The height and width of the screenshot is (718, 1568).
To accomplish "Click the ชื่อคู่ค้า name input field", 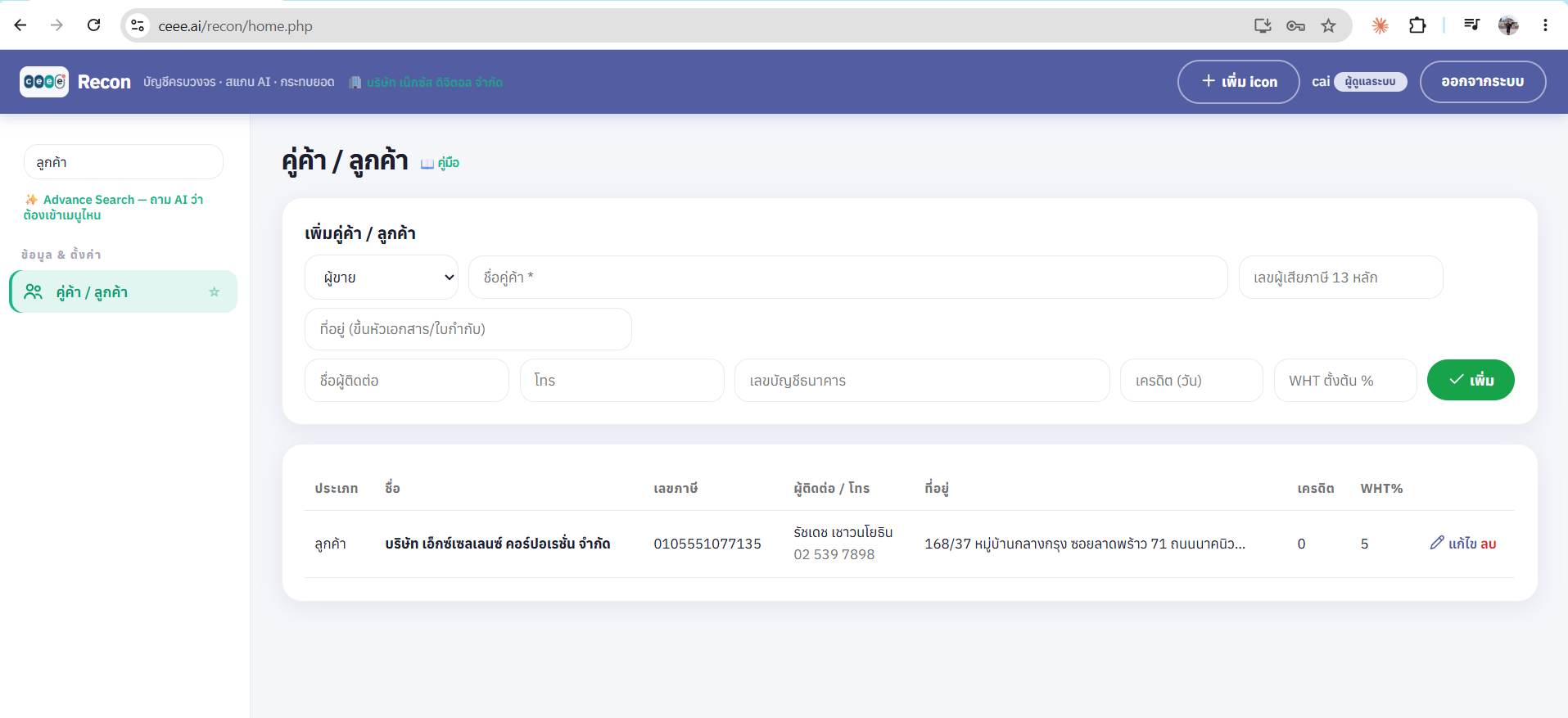I will point(847,278).
